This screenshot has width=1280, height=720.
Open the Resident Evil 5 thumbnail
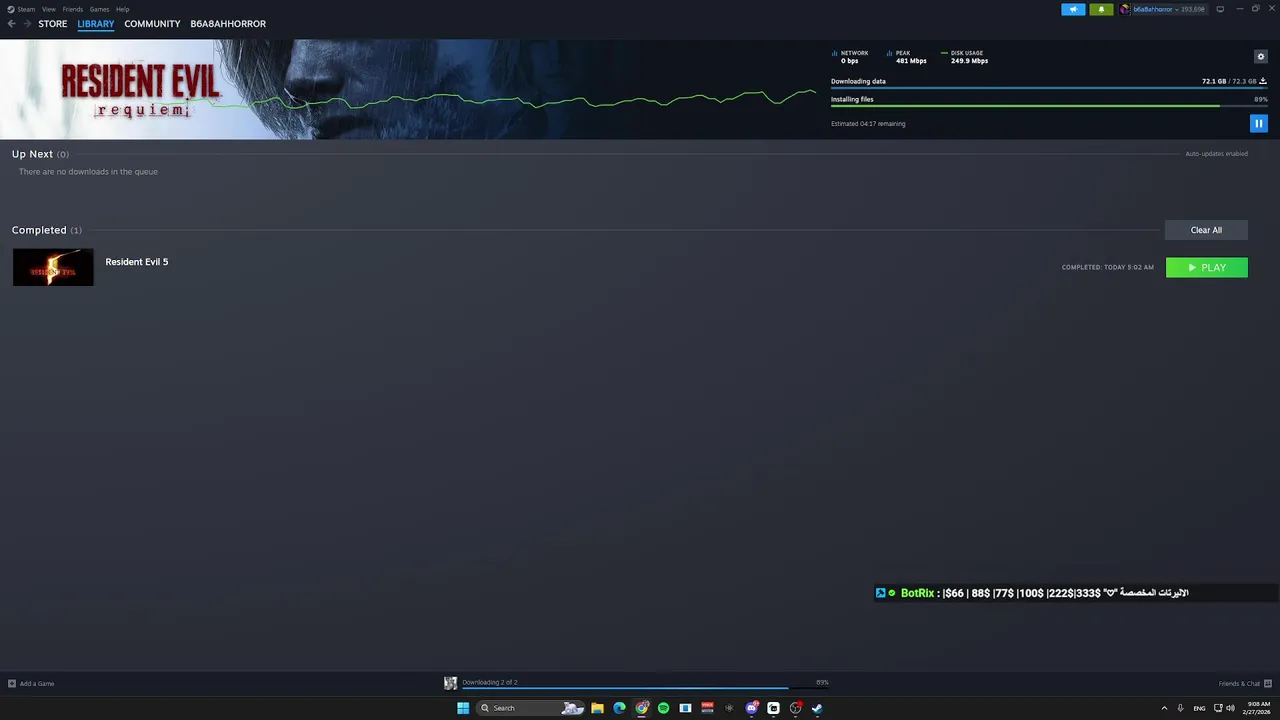point(53,267)
